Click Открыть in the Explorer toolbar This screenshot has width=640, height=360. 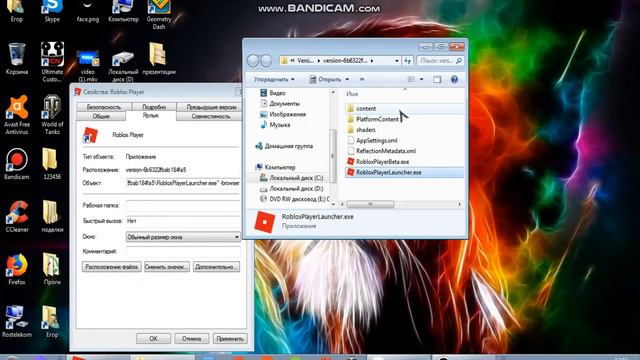[326, 80]
